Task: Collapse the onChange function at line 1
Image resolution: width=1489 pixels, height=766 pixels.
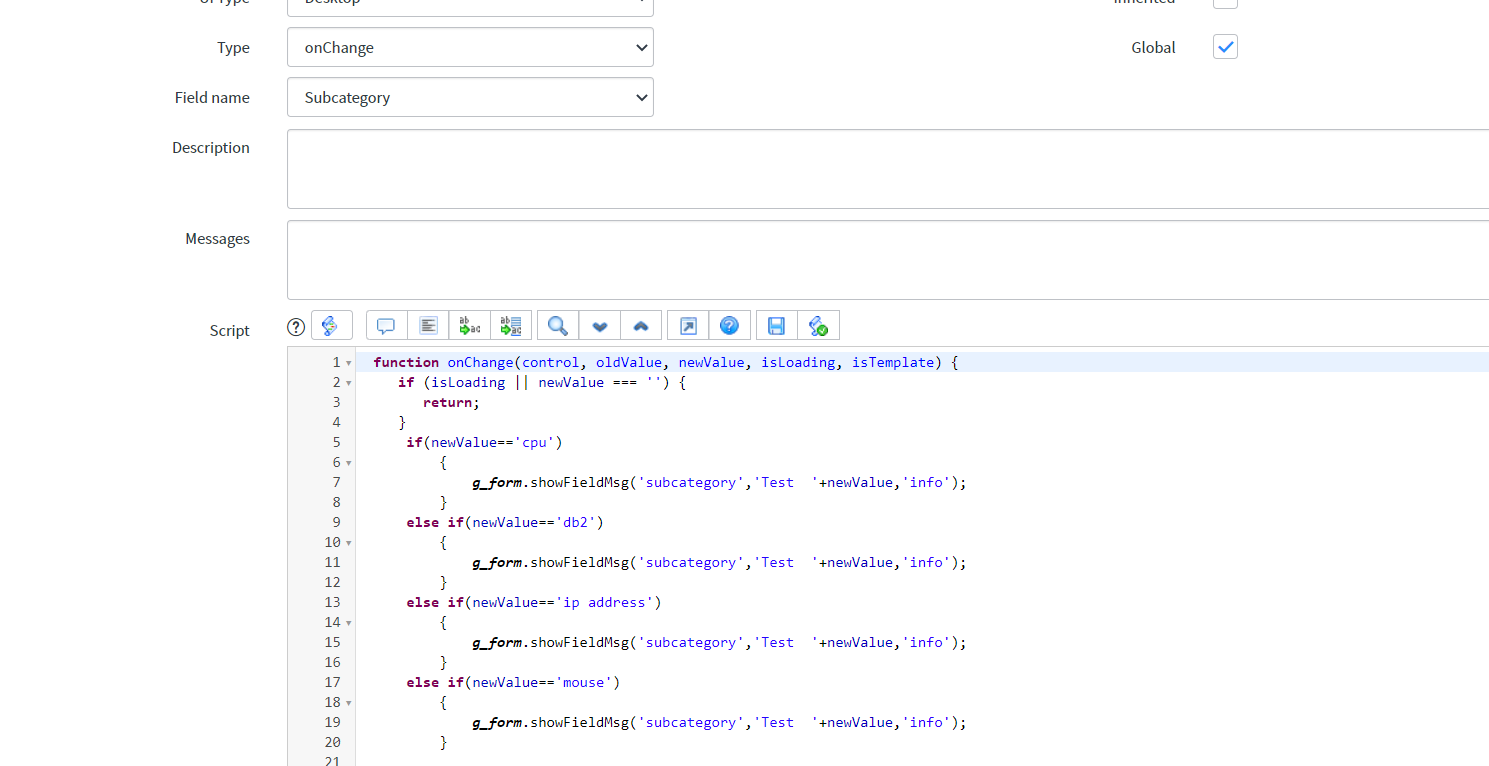Action: pyautogui.click(x=348, y=363)
